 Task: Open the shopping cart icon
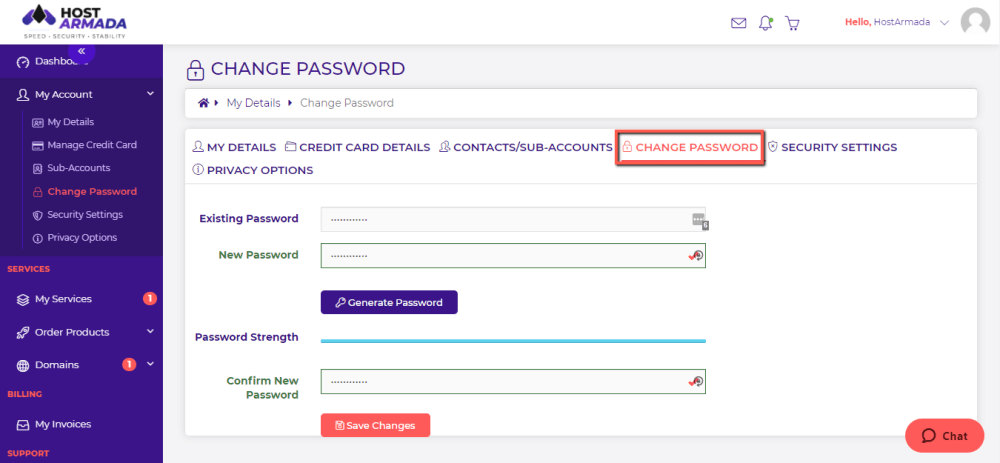tap(792, 23)
